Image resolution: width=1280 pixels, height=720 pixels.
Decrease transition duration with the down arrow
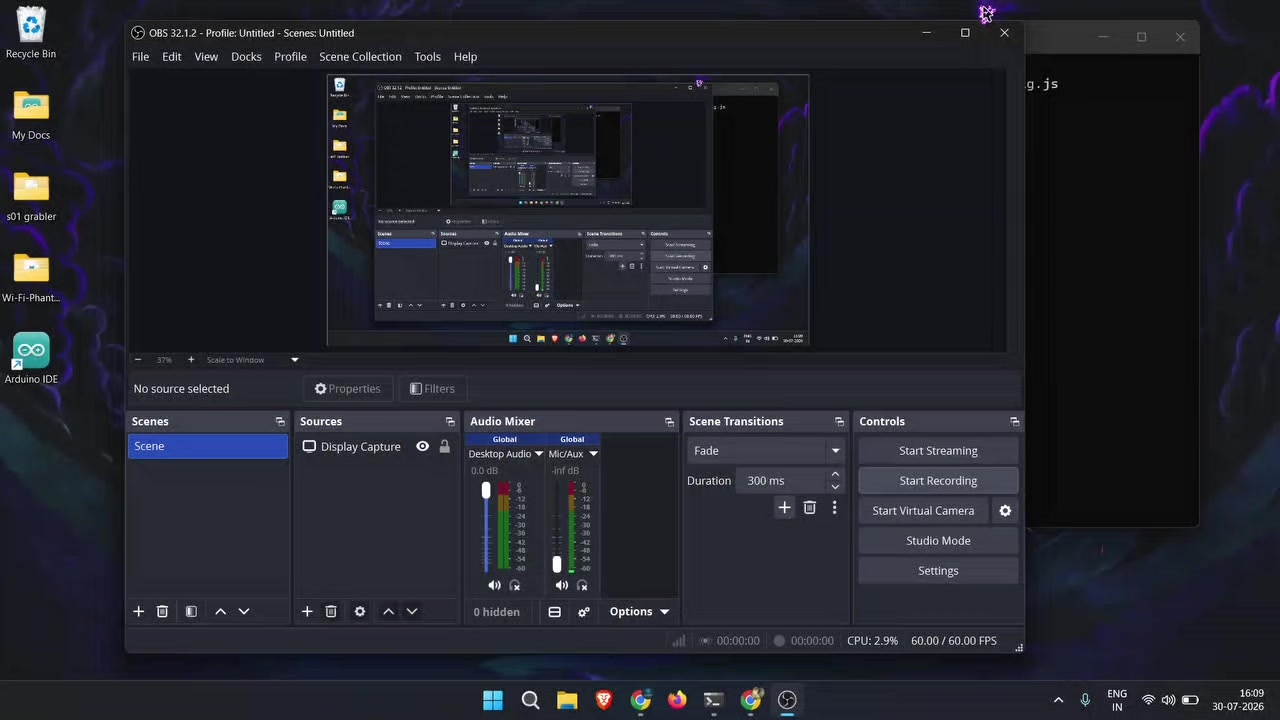click(836, 487)
